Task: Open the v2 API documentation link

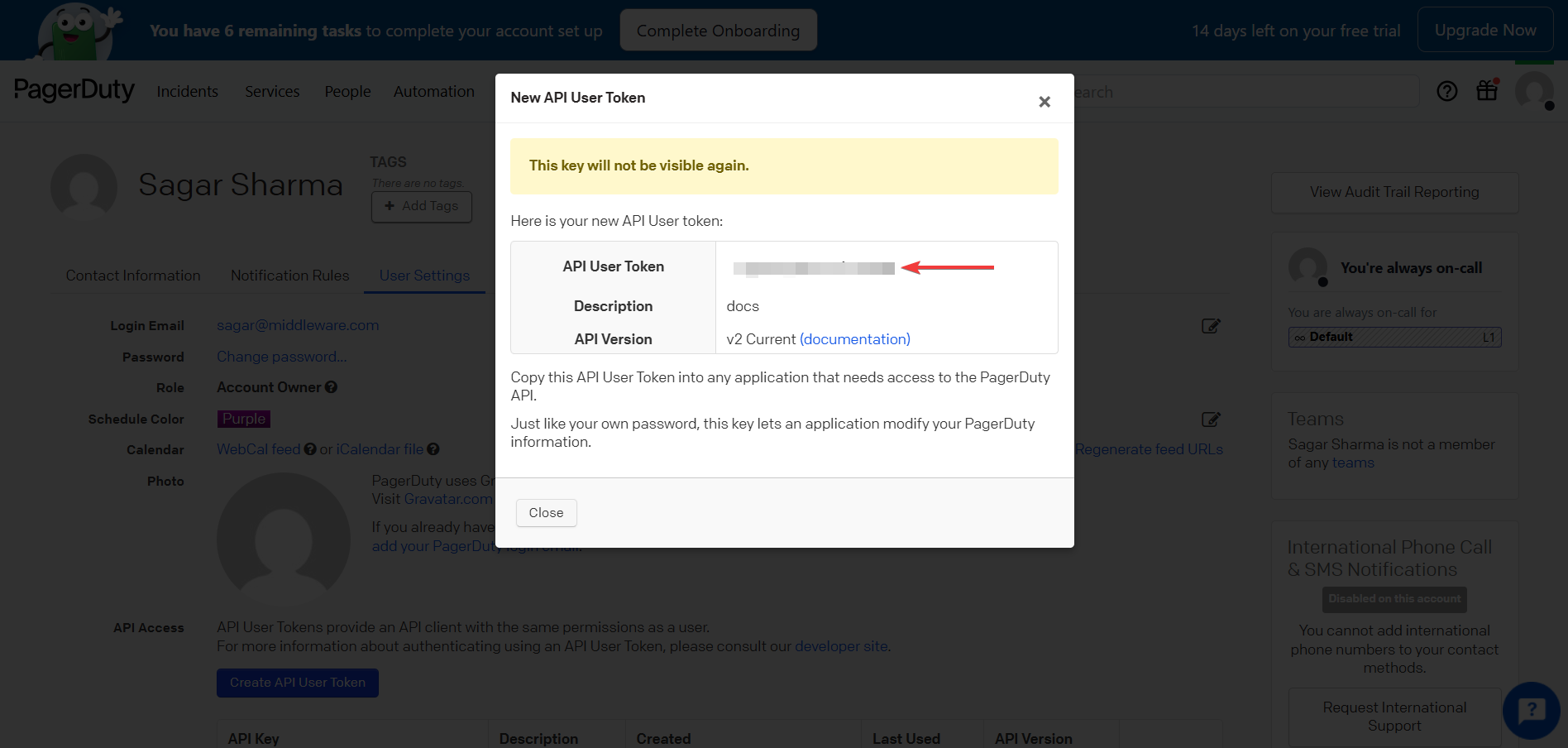Action: pos(854,338)
